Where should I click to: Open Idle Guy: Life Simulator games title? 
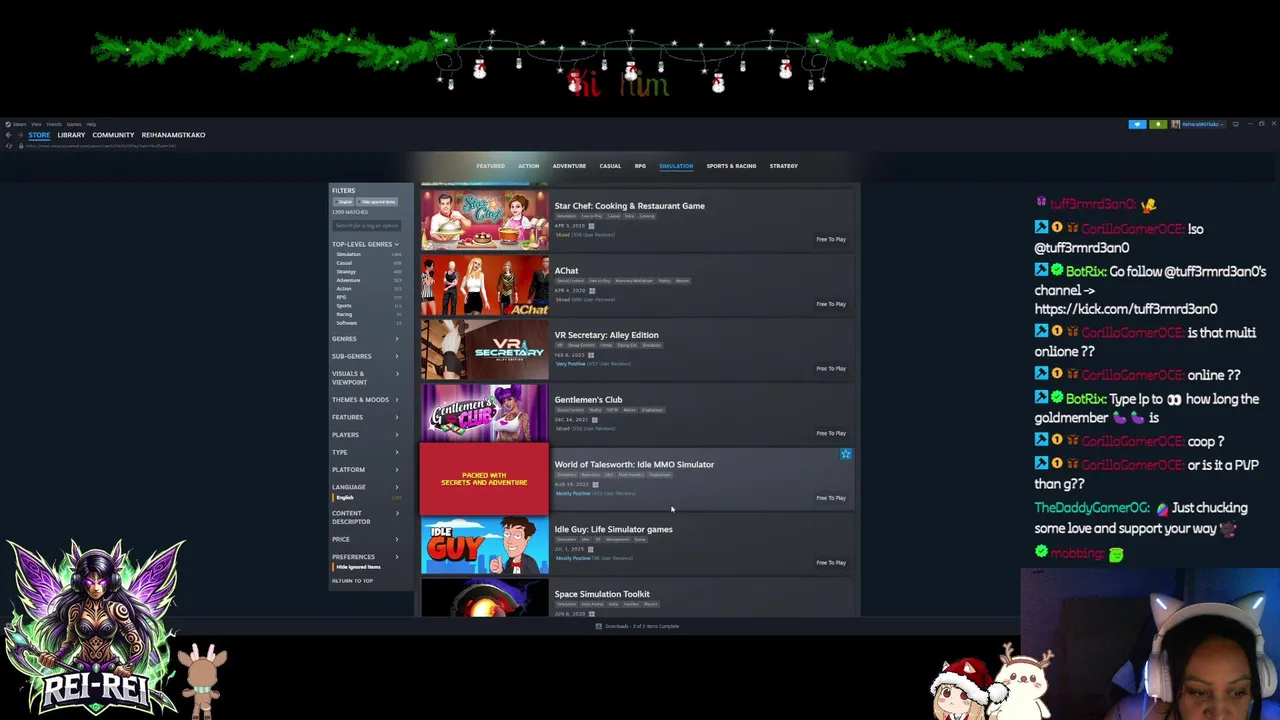coord(614,530)
